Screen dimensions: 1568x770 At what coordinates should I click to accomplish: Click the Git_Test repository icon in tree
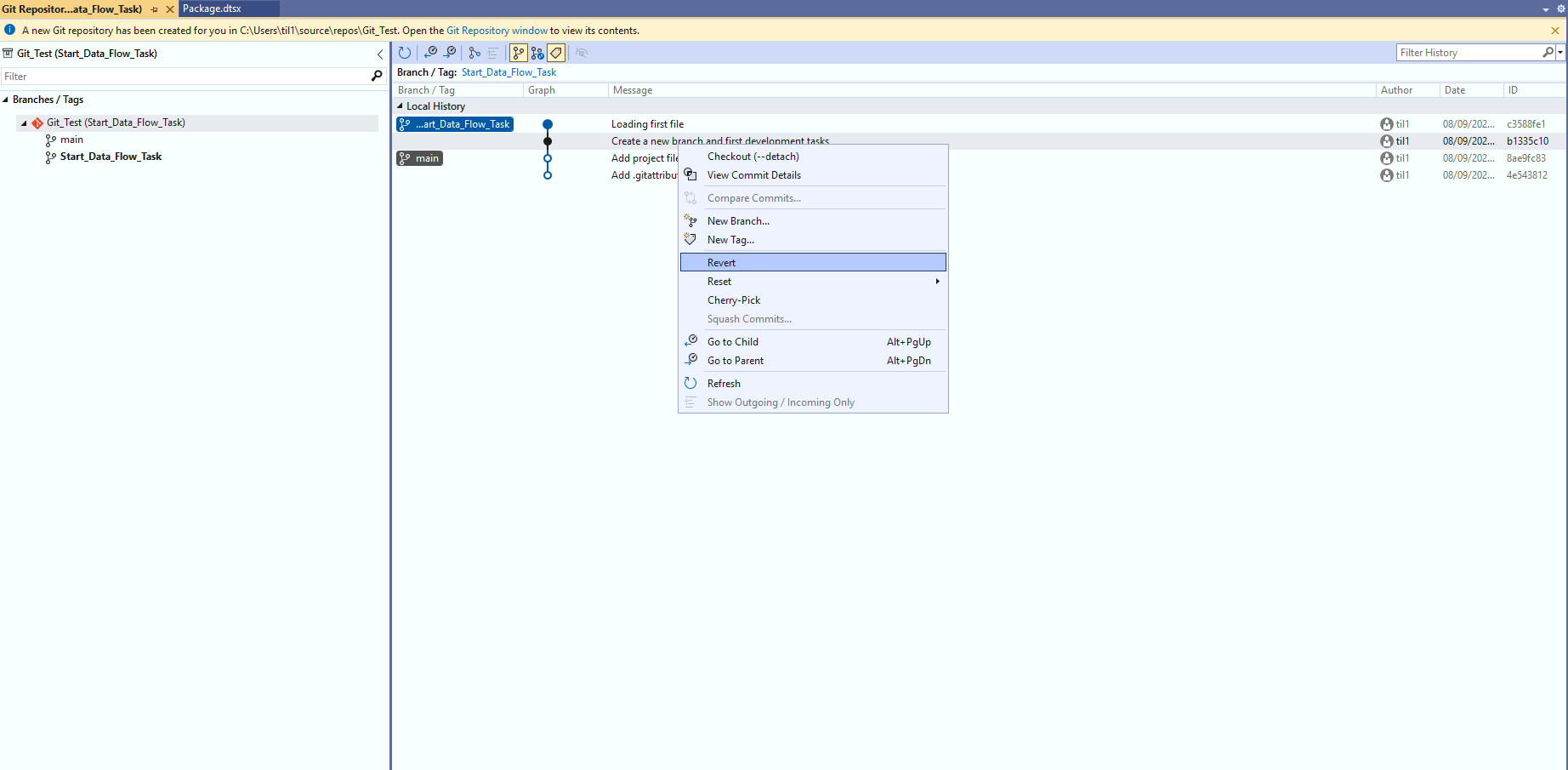click(x=37, y=123)
